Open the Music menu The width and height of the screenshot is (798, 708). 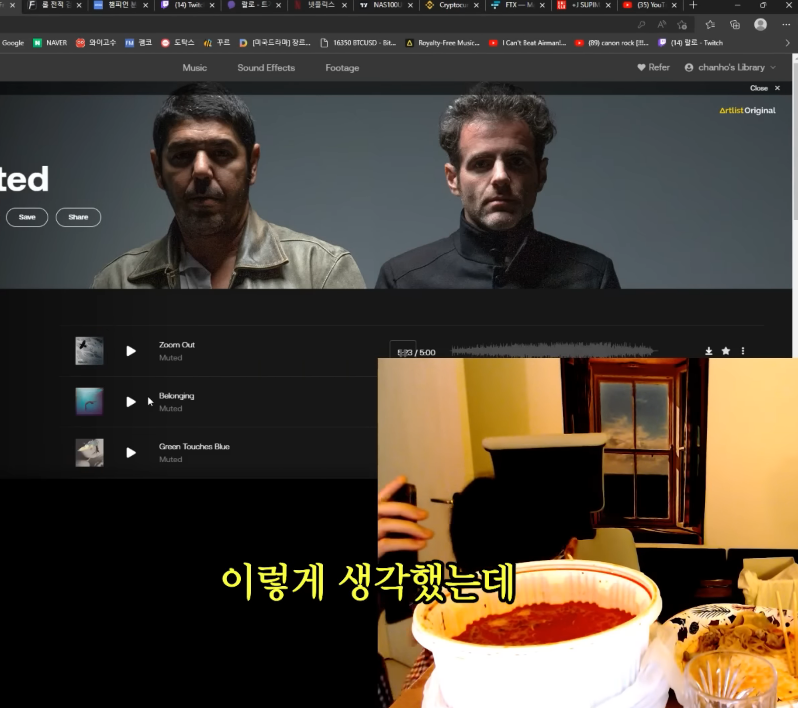(x=194, y=68)
